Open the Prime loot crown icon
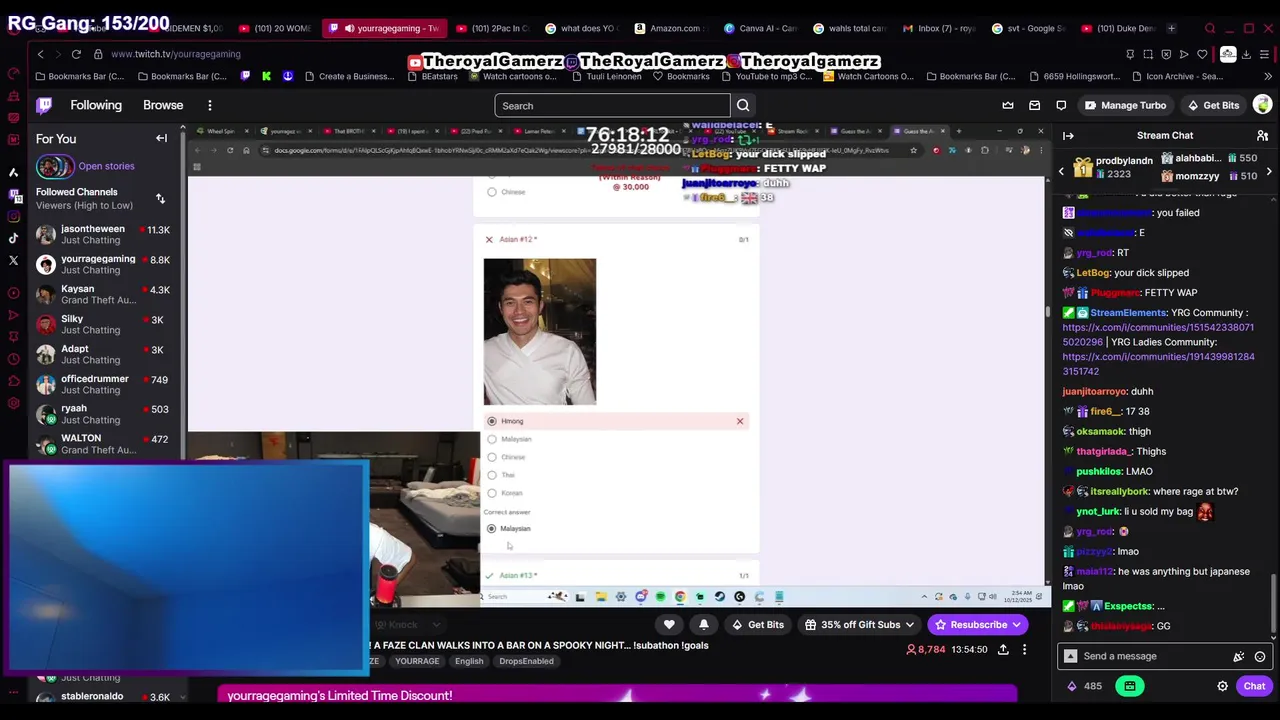Image resolution: width=1280 pixels, height=720 pixels. (1008, 105)
